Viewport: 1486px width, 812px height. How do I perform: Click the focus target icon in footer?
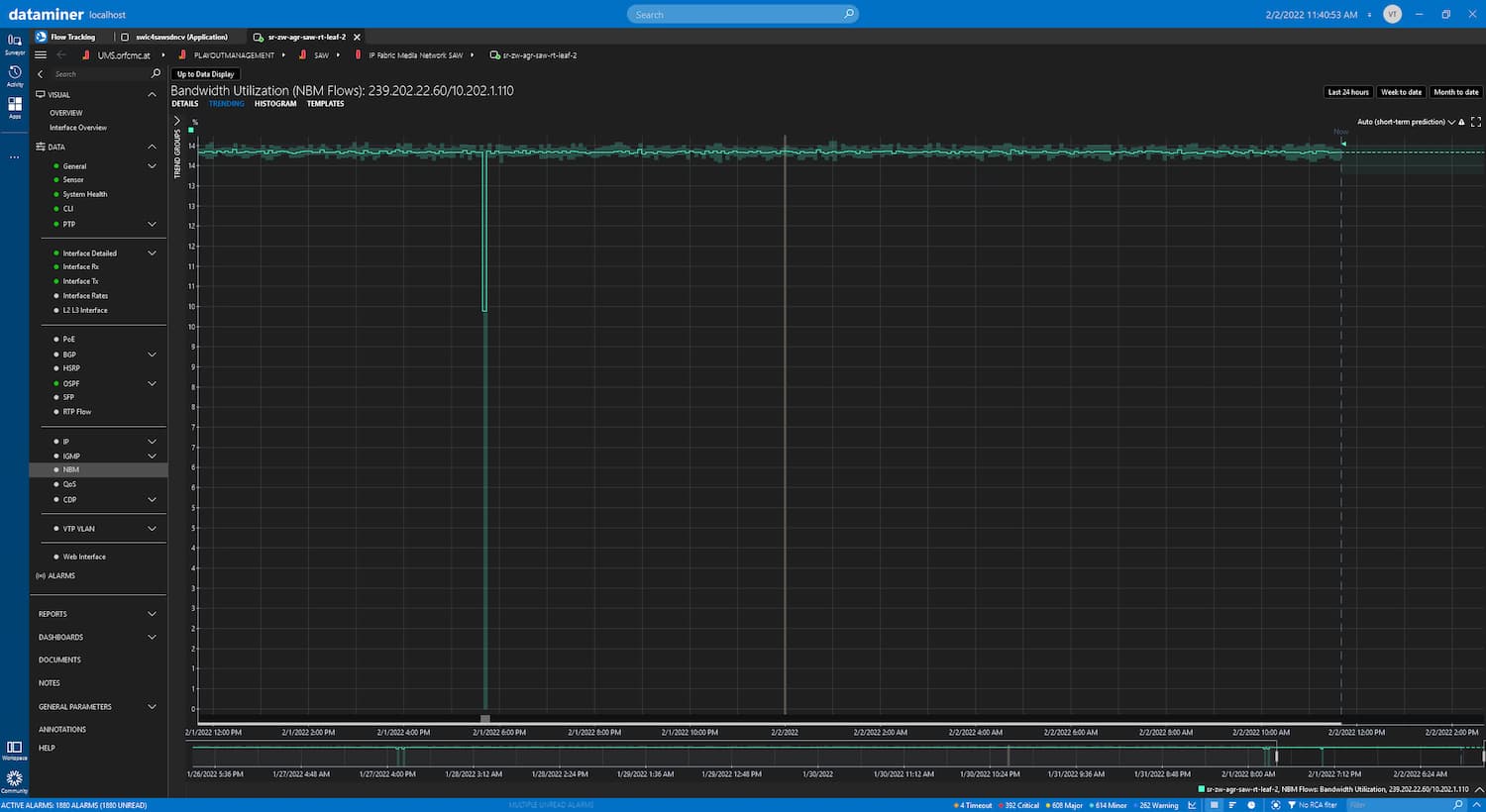(x=1275, y=805)
